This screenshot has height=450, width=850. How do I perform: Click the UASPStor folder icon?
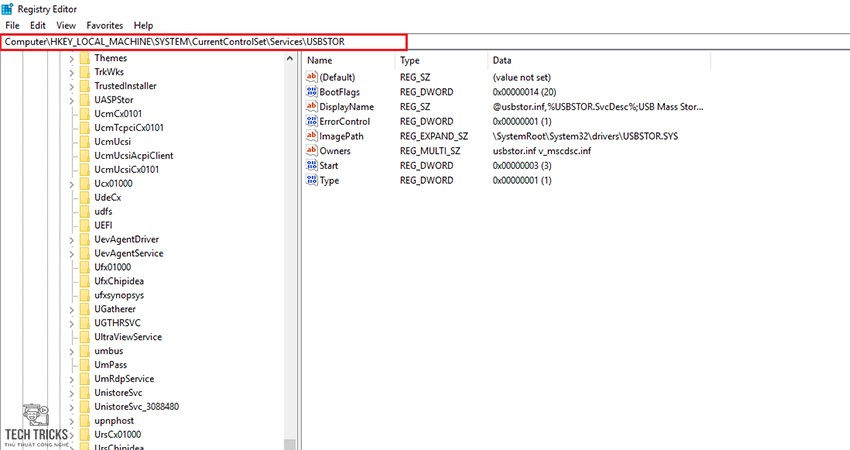[x=85, y=100]
